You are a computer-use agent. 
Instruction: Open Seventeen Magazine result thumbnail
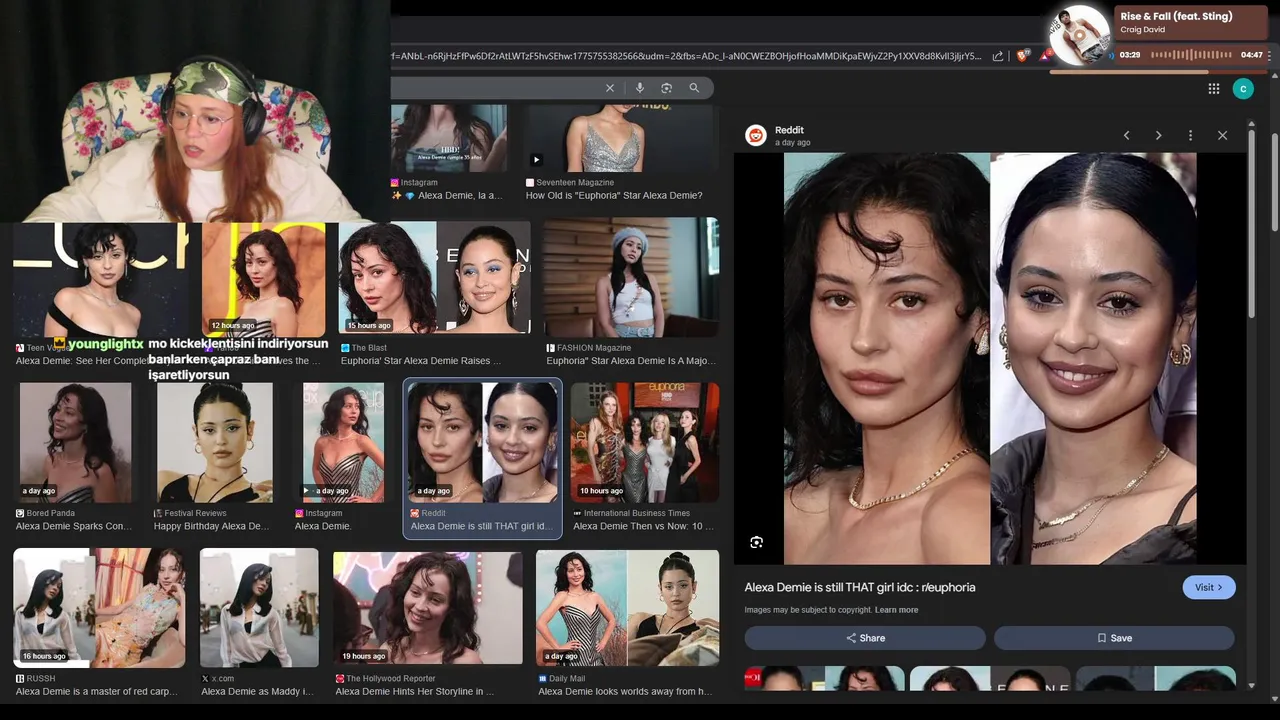click(620, 138)
